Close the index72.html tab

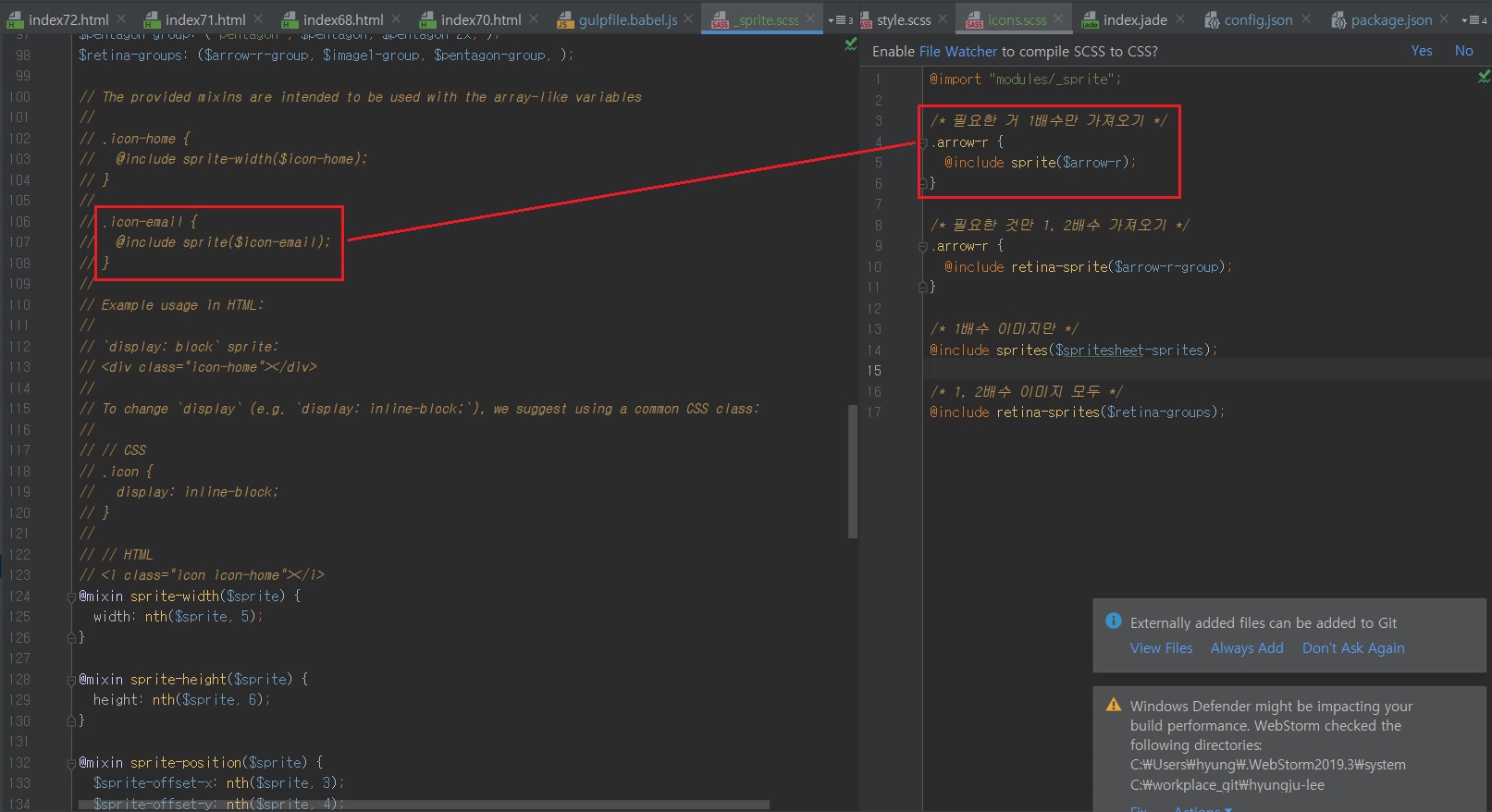pos(121,18)
